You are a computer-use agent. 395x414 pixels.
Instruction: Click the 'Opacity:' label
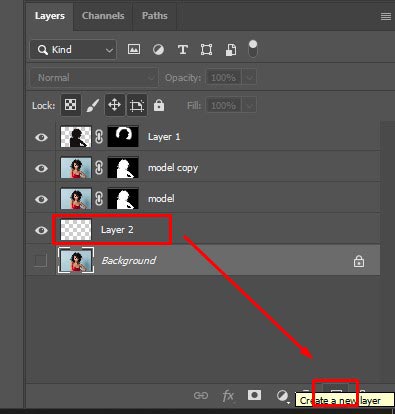(183, 78)
